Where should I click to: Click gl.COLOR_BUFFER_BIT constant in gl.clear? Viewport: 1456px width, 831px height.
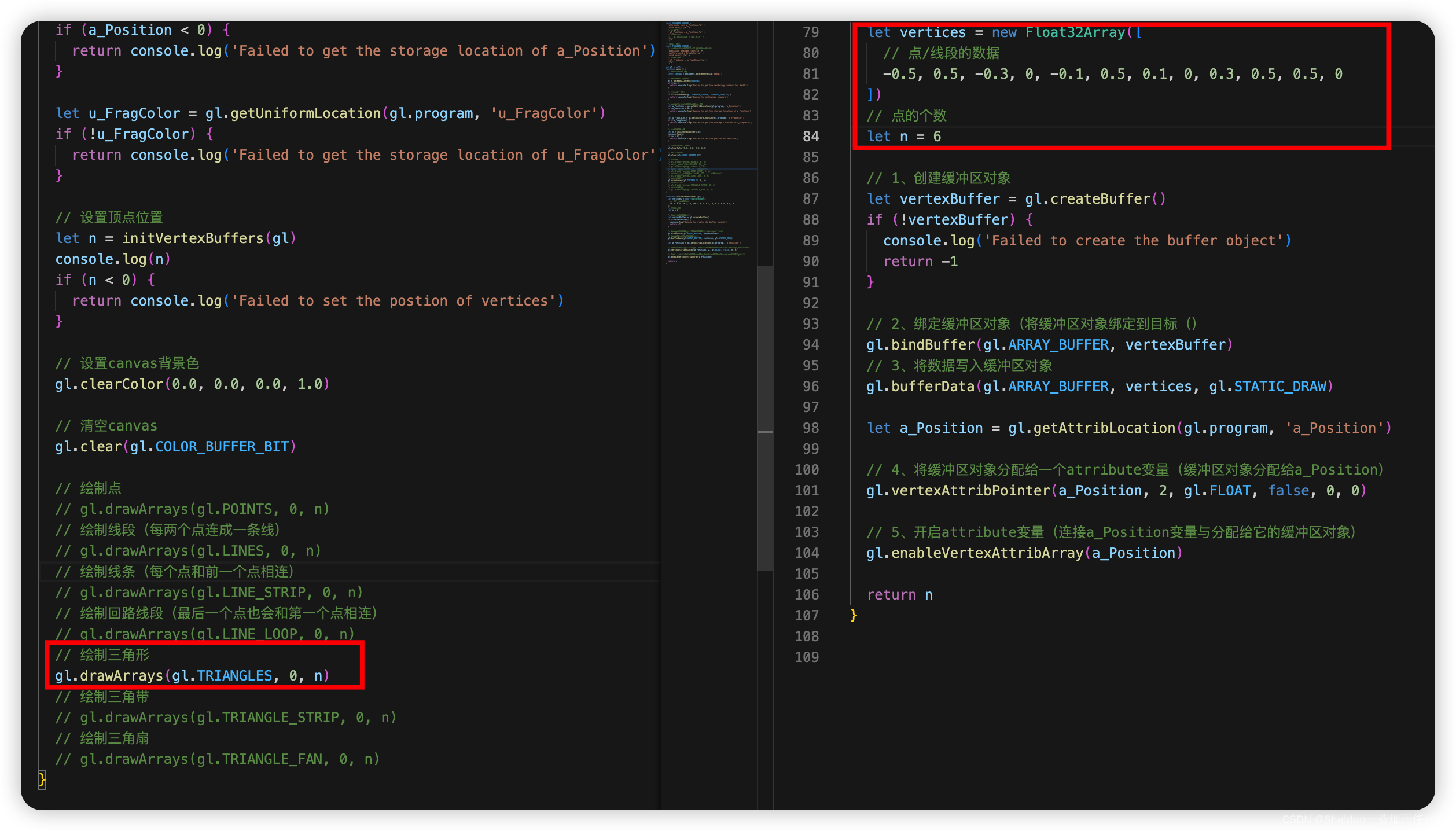(222, 447)
